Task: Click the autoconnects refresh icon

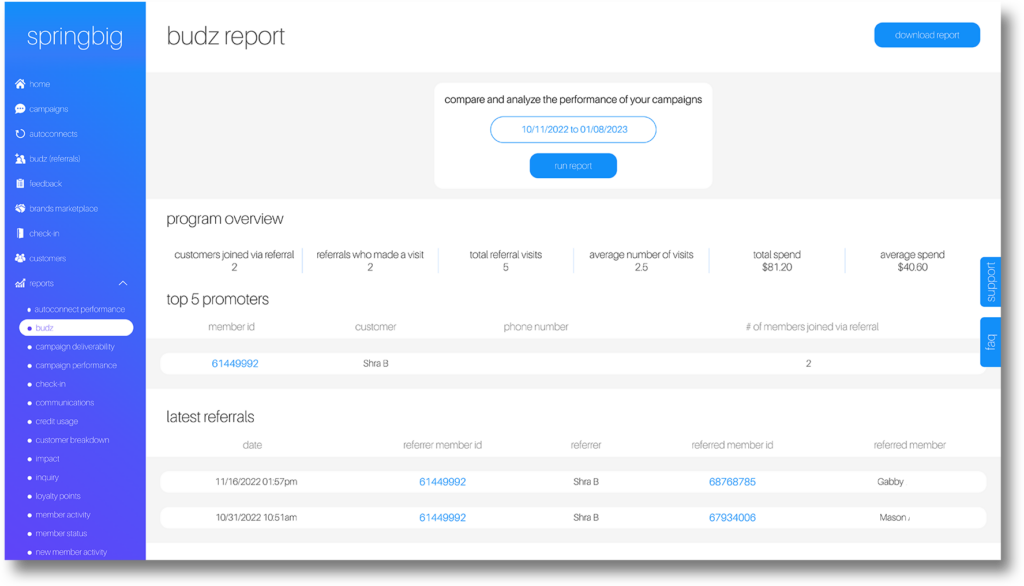Action: [x=20, y=133]
